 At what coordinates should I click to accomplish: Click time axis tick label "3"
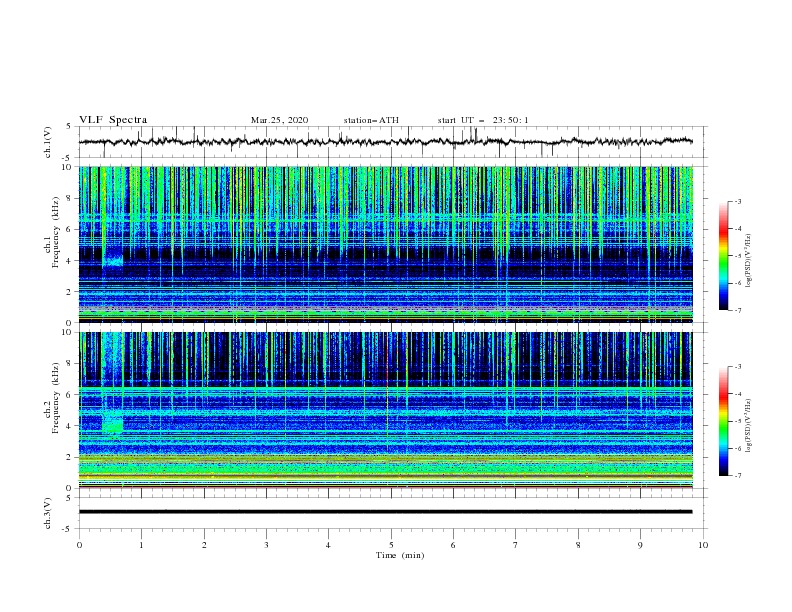click(266, 545)
